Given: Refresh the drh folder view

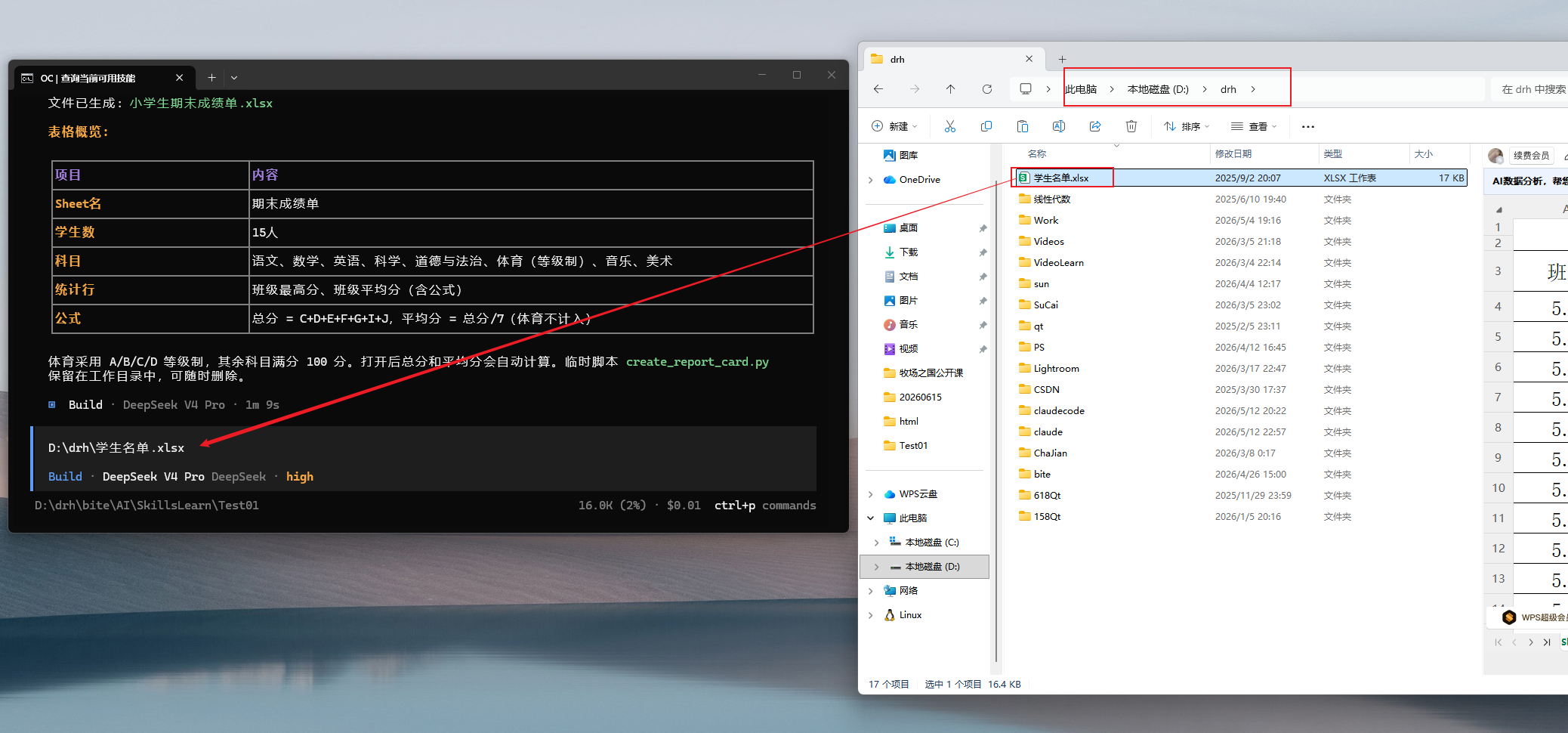Looking at the screenshot, I should (986, 89).
